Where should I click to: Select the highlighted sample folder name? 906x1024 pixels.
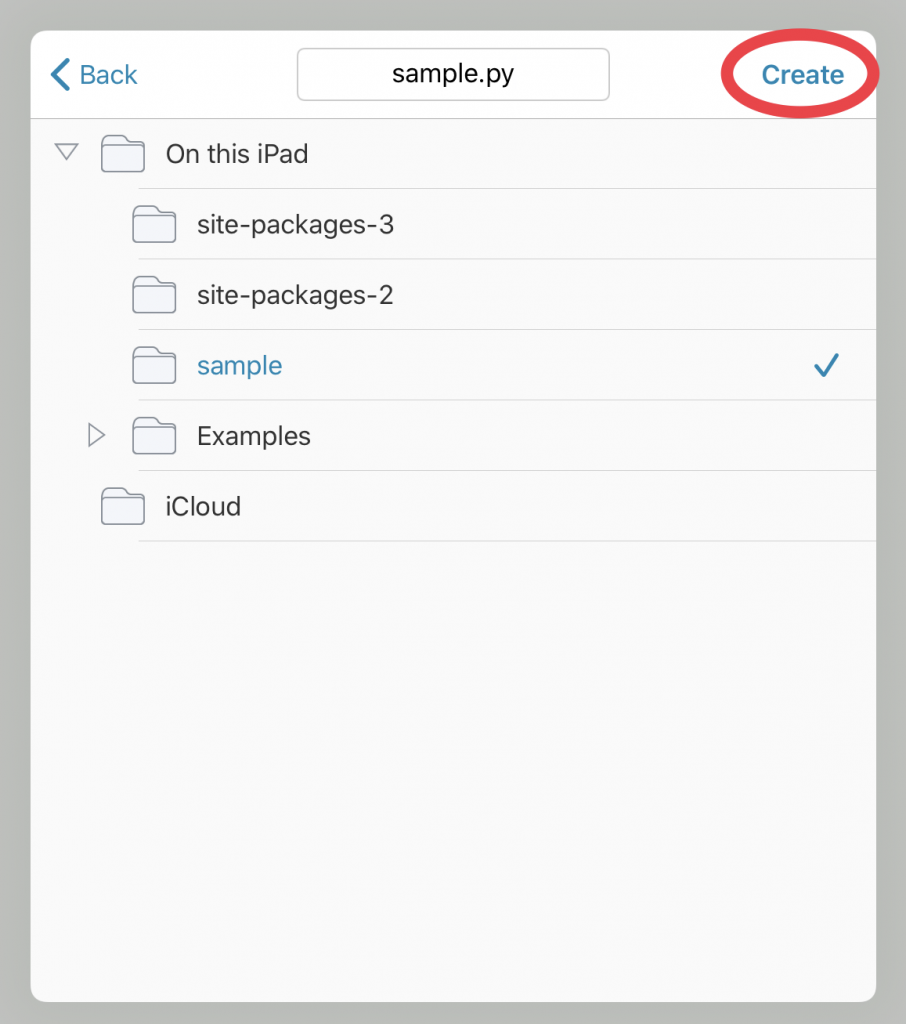pos(240,366)
